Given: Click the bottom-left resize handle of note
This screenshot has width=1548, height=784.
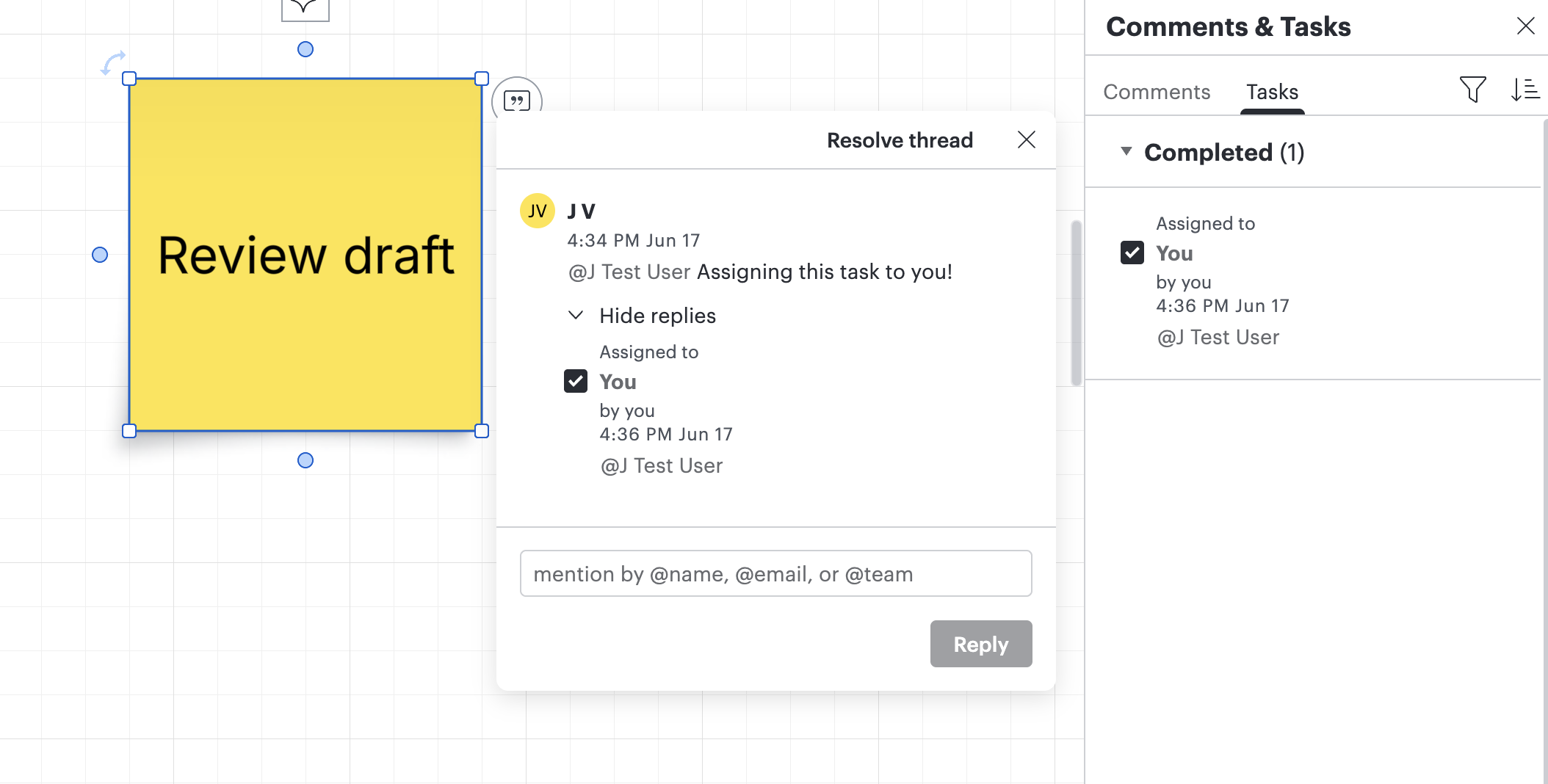Looking at the screenshot, I should 129,431.
